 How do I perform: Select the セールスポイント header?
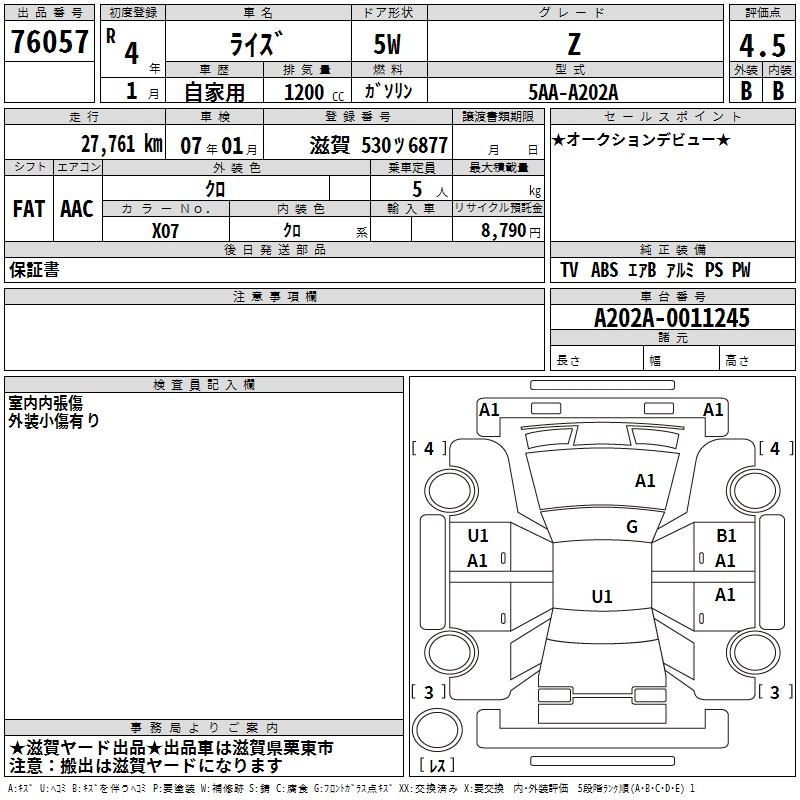point(672,116)
